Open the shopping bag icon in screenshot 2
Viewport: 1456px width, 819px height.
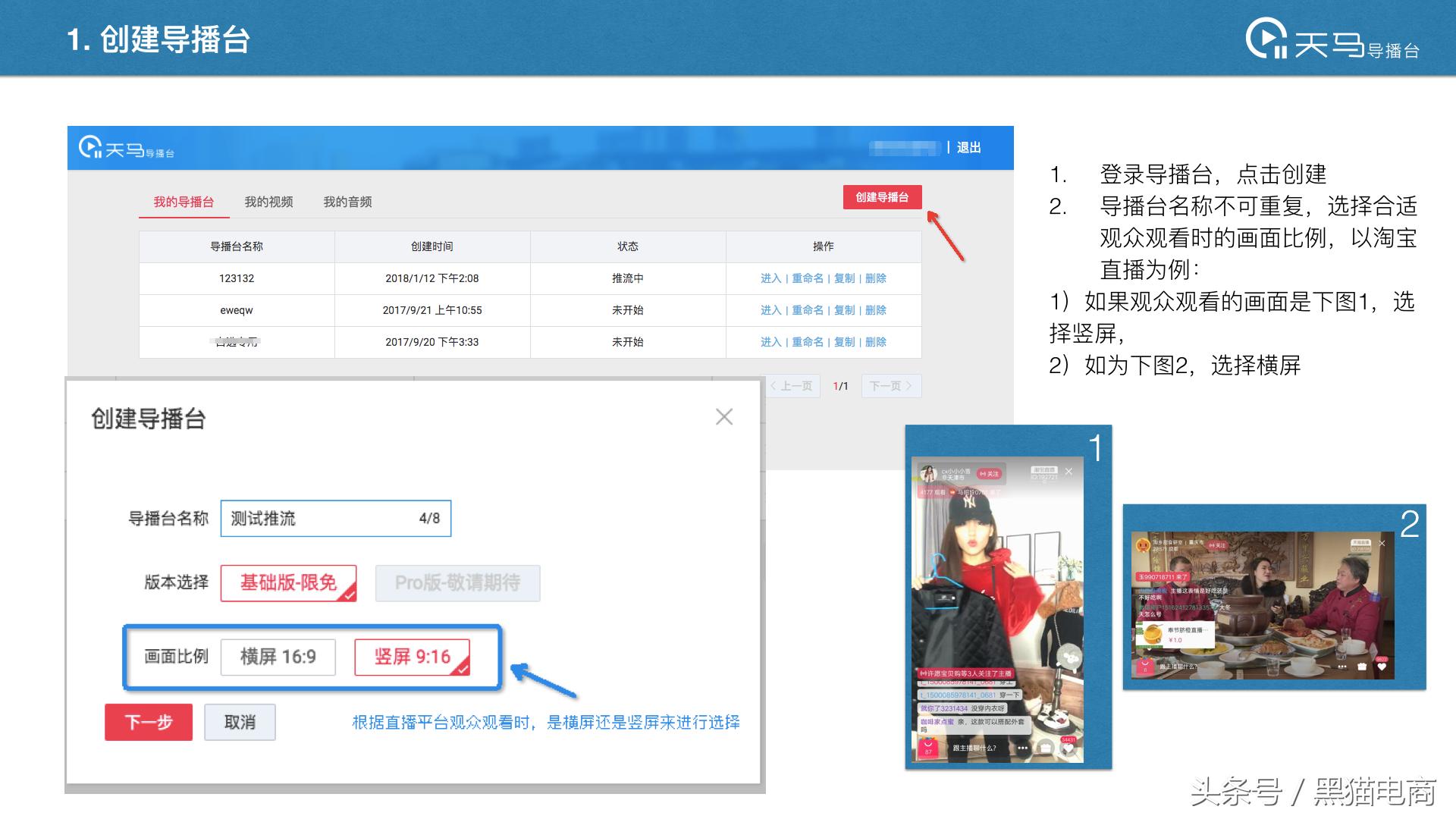pos(1145,667)
